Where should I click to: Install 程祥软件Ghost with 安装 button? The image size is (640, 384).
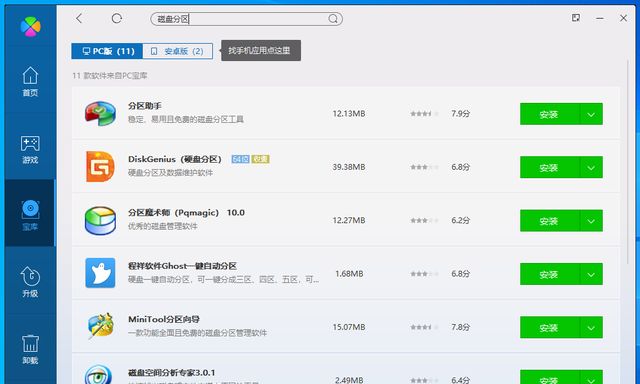click(x=549, y=274)
